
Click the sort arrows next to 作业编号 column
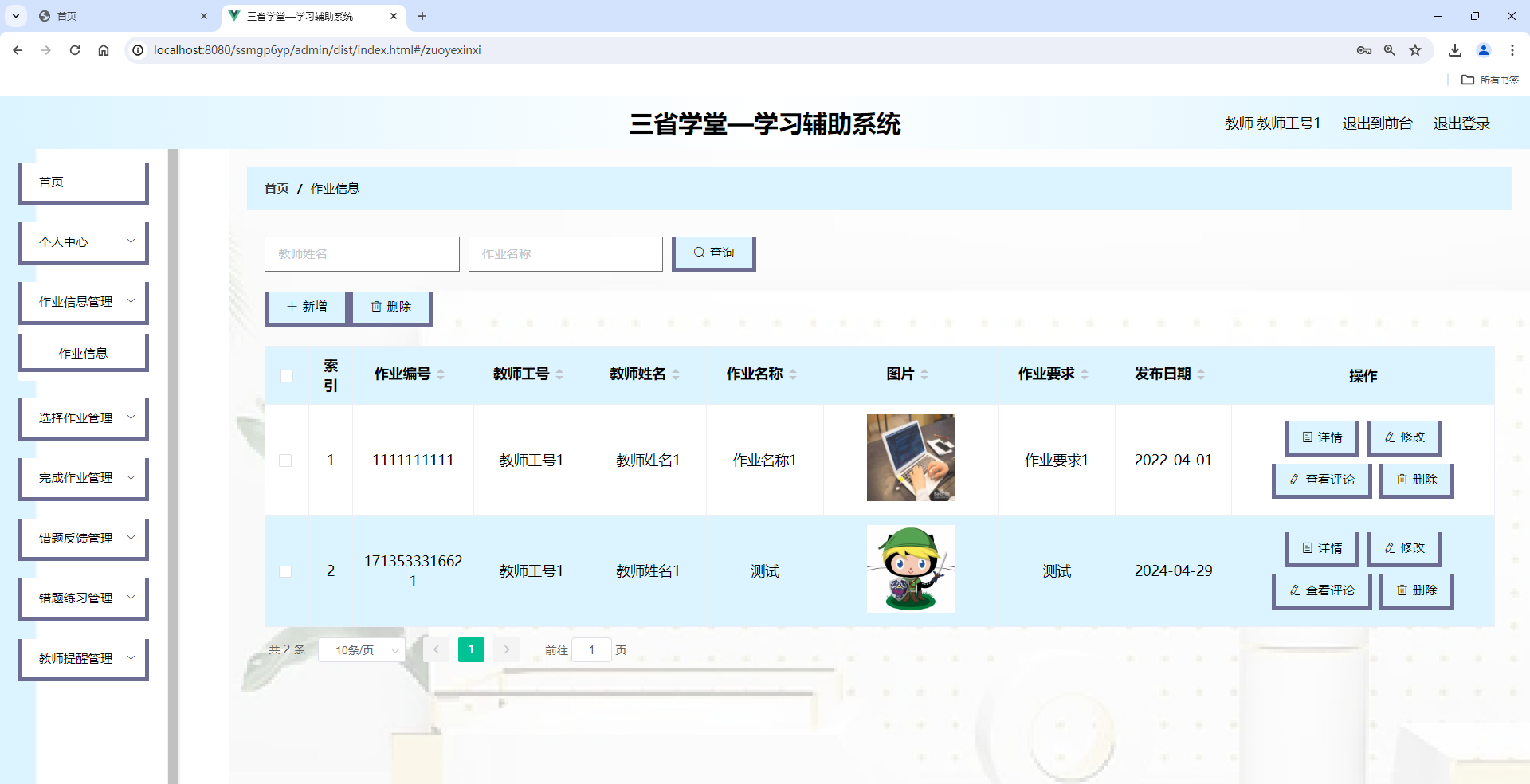point(443,374)
